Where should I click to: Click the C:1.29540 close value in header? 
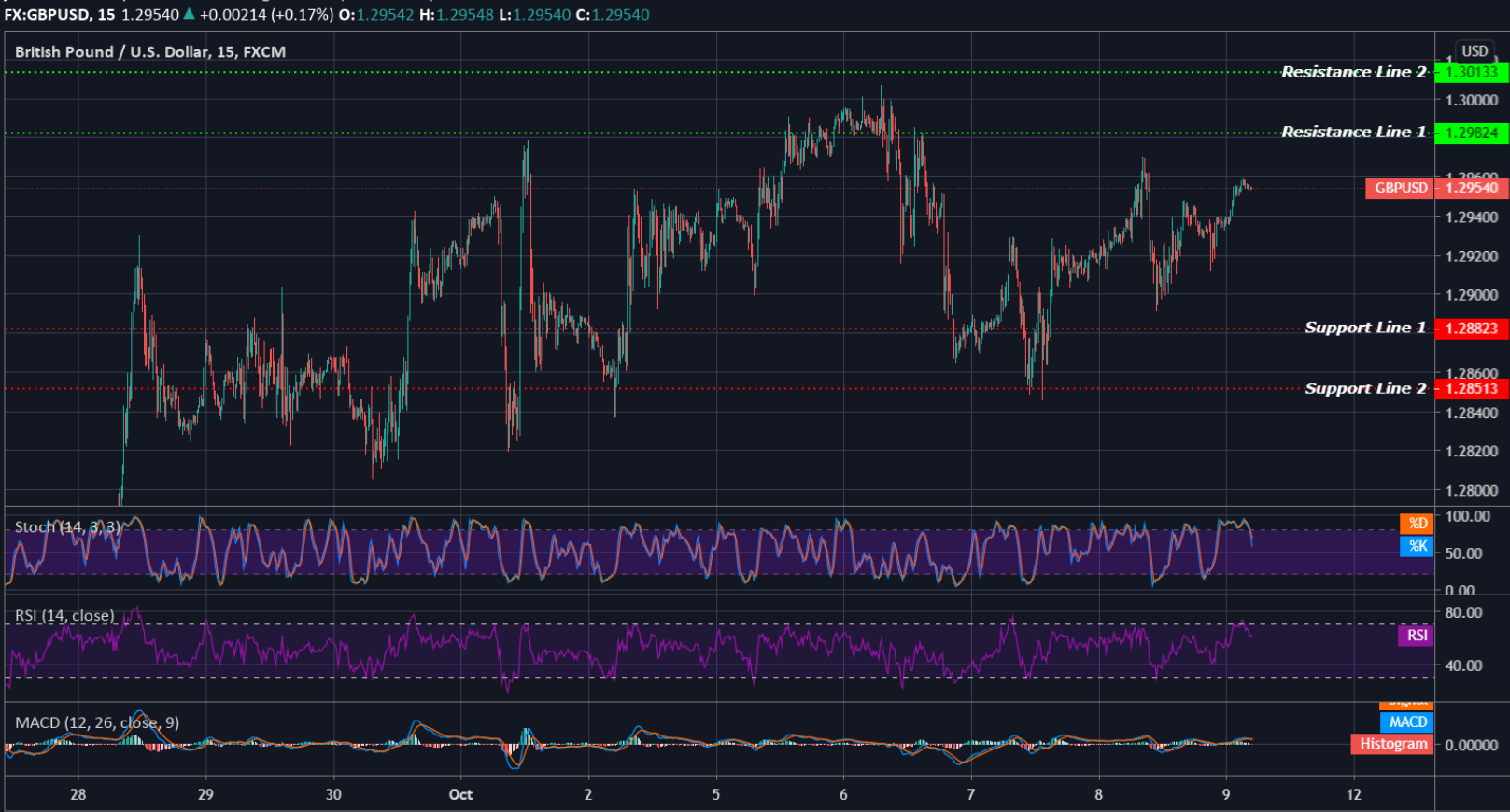click(614, 15)
